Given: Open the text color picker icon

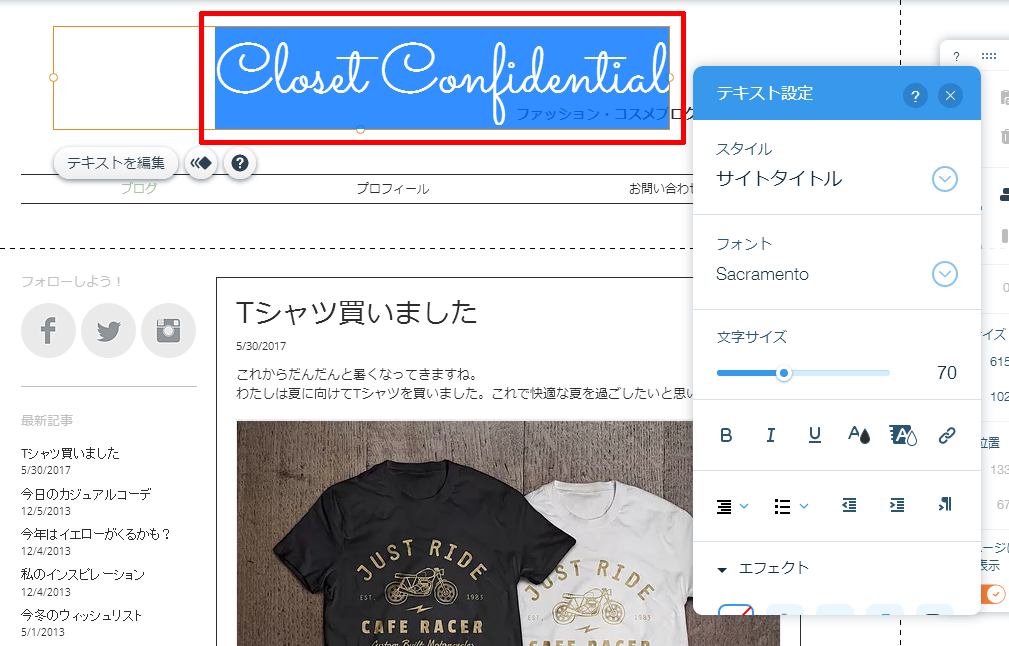Looking at the screenshot, I should 859,435.
